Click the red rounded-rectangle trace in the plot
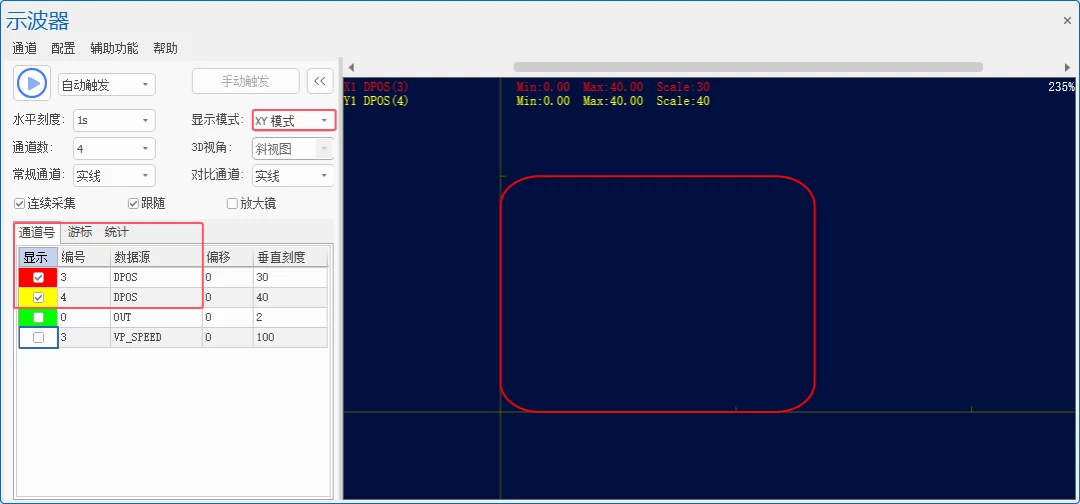Screen dimensions: 1080x504 tap(658, 176)
